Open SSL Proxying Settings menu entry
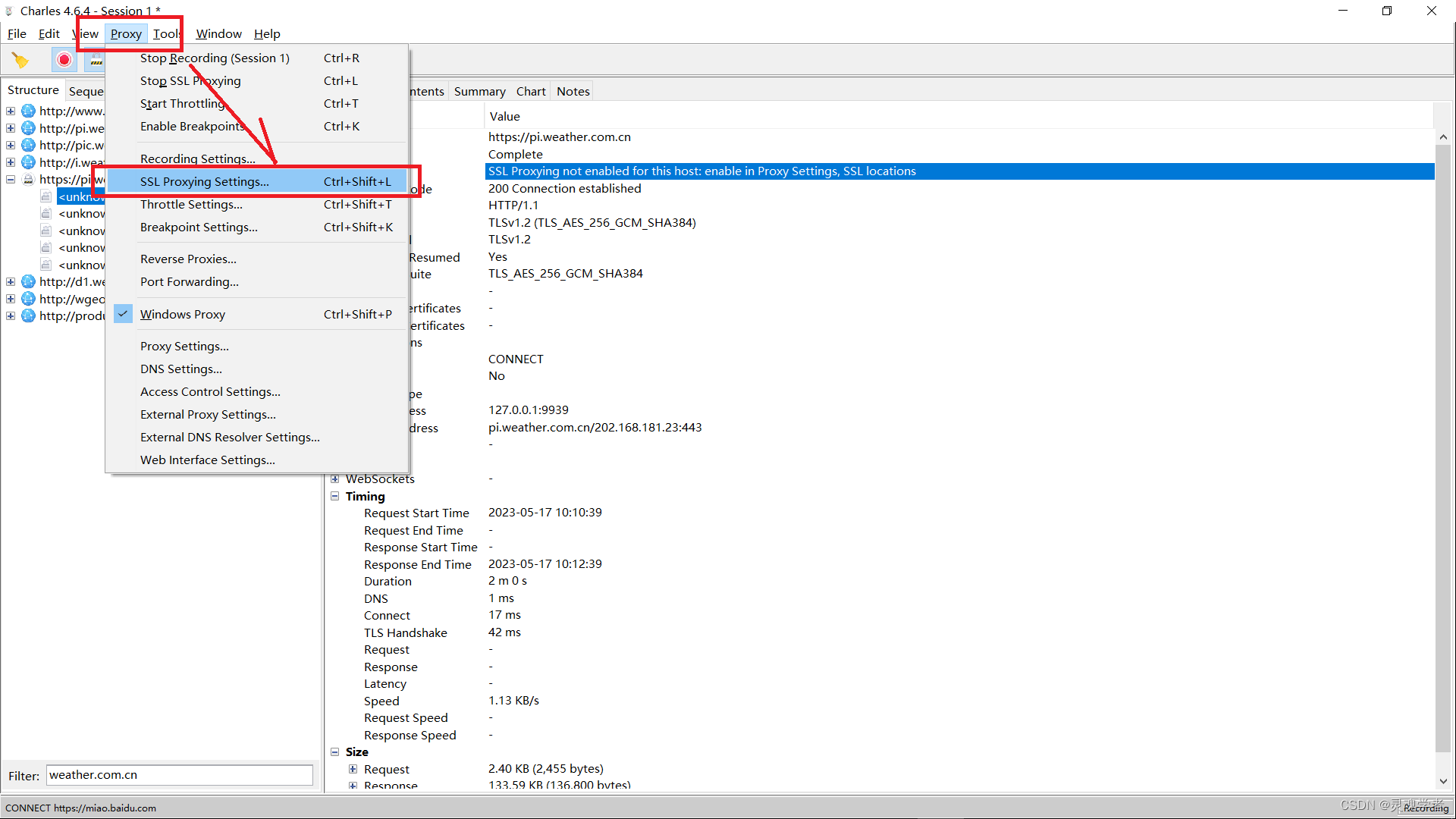Viewport: 1456px width, 819px height. tap(205, 182)
